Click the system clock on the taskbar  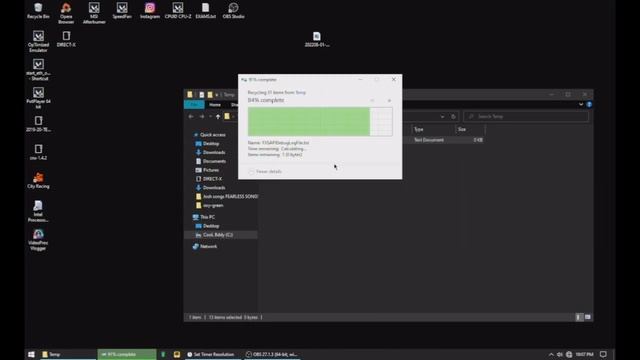coord(584,354)
